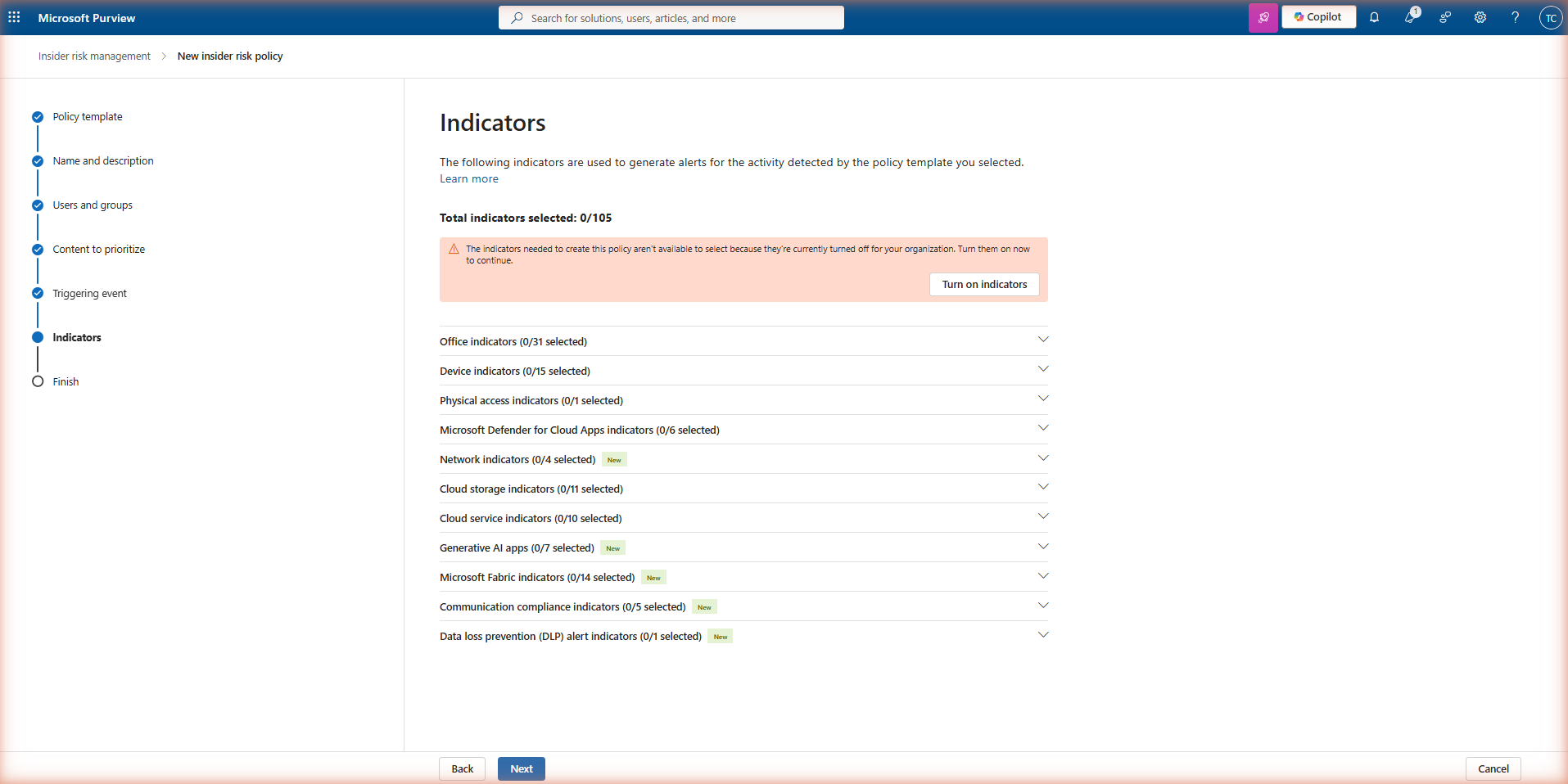This screenshot has width=1568, height=784.
Task: Click Turn on indicators button
Action: pos(983,284)
